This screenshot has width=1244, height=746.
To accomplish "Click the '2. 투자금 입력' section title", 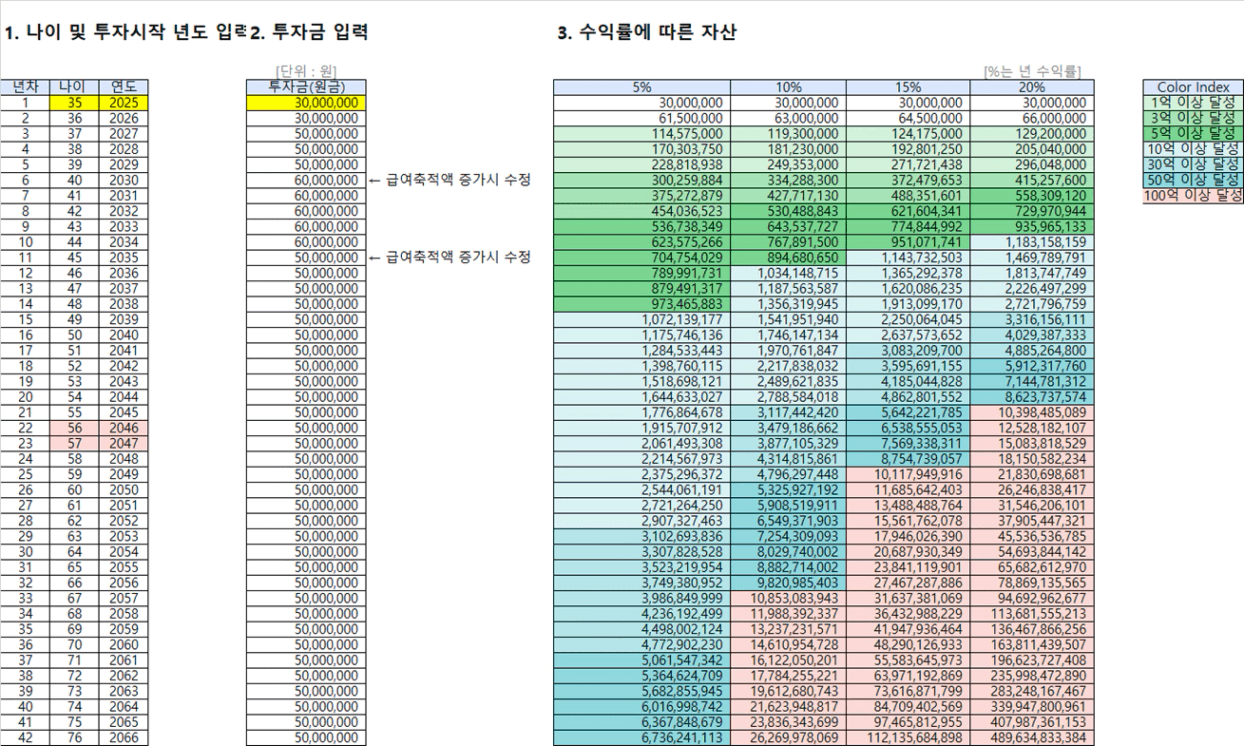I will click(308, 33).
